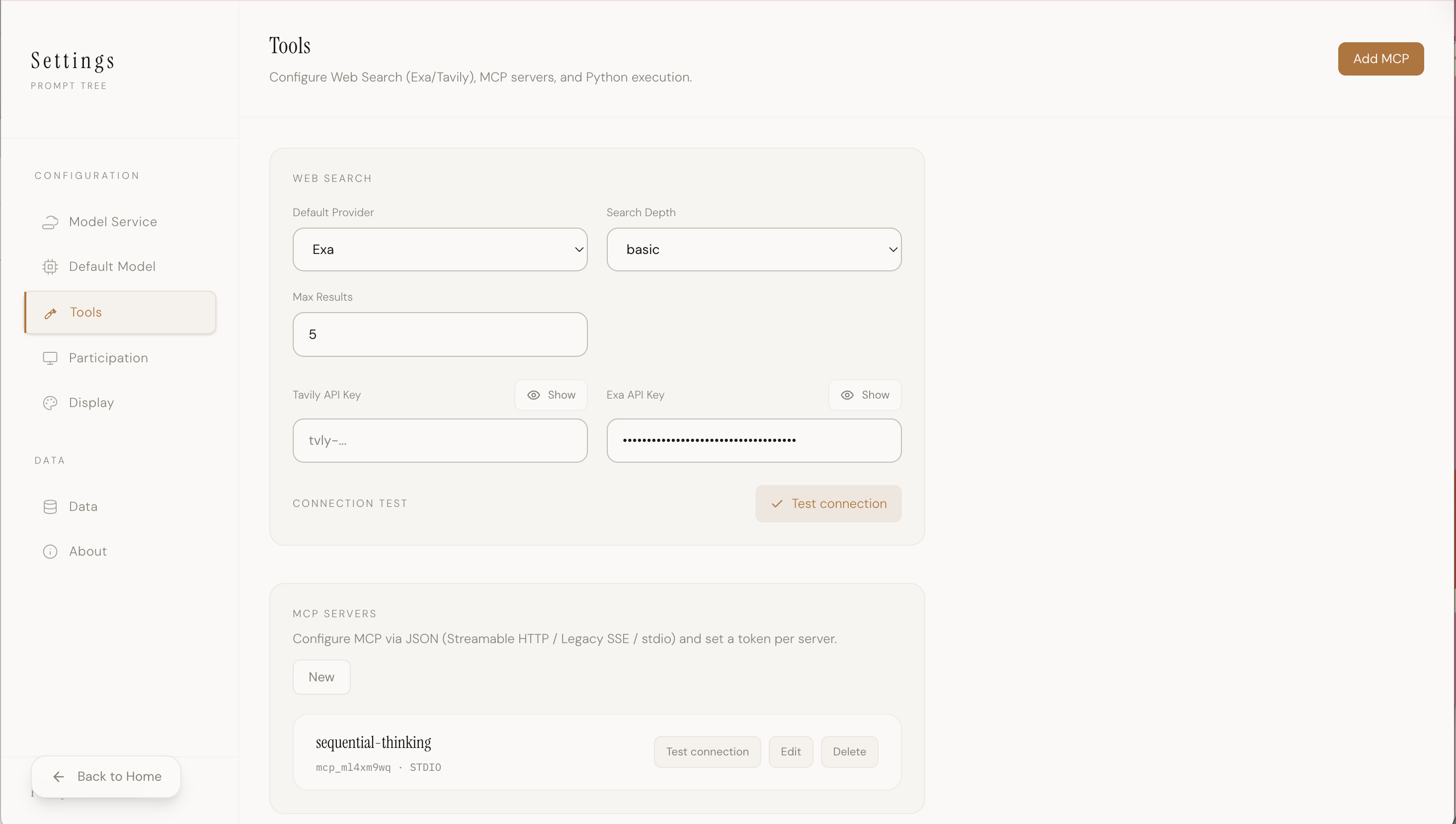Click the Settings heading
Screen dimensions: 1456x824
[73, 61]
